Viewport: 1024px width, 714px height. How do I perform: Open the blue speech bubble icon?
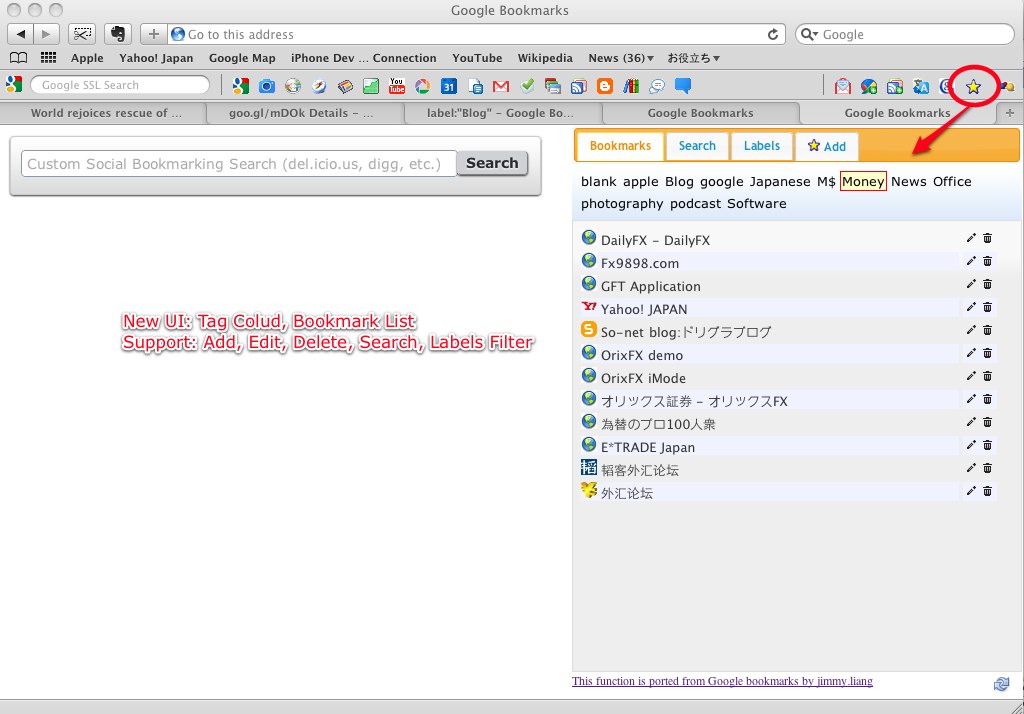tap(683, 86)
